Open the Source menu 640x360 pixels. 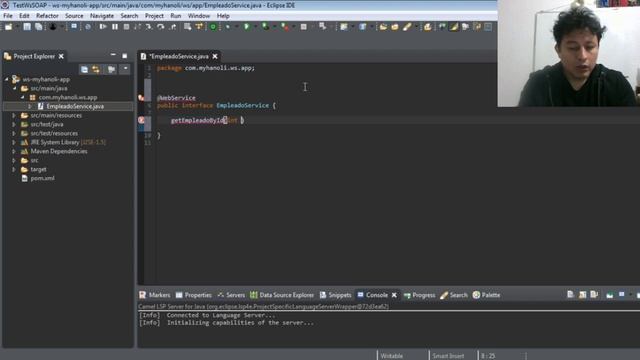point(74,16)
